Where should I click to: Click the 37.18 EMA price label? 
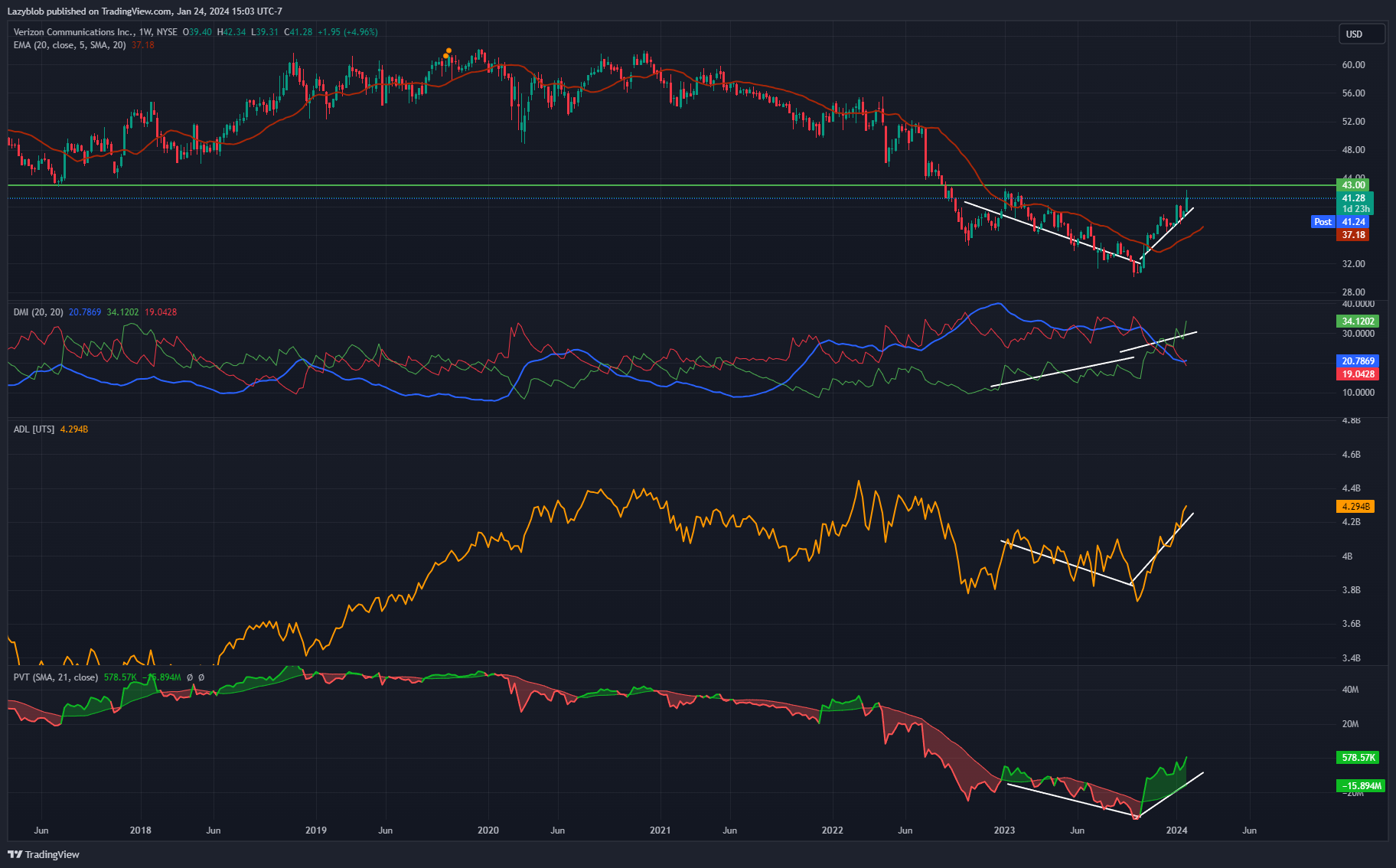pos(1353,235)
